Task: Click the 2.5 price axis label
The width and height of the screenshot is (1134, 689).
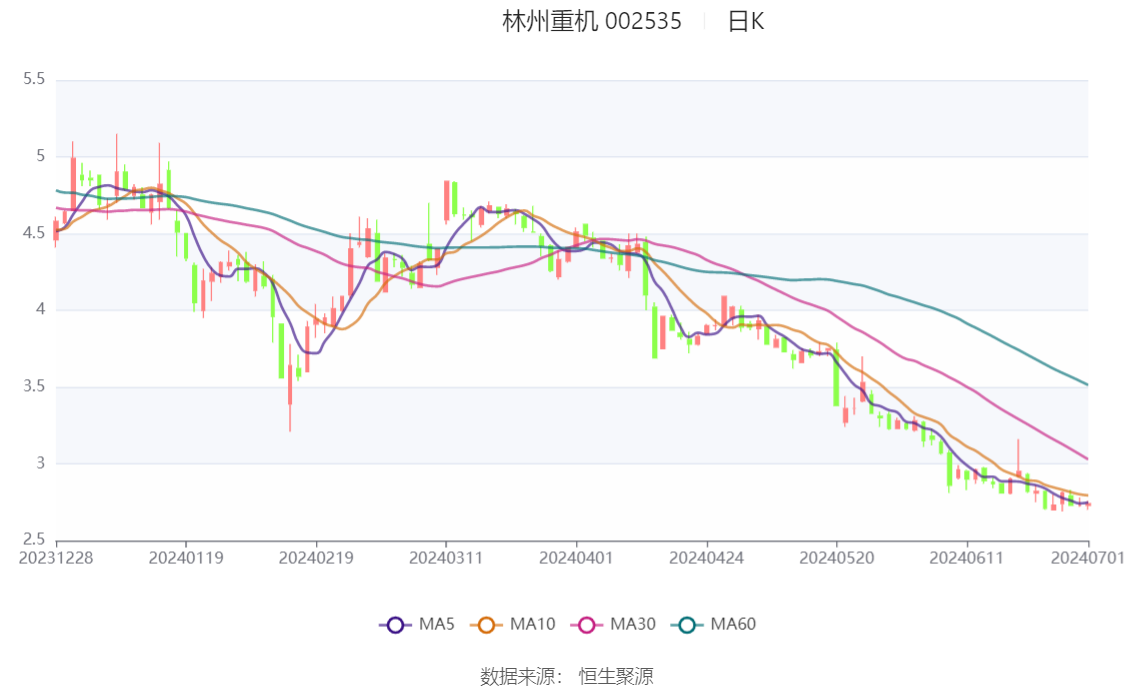Action: click(33, 539)
